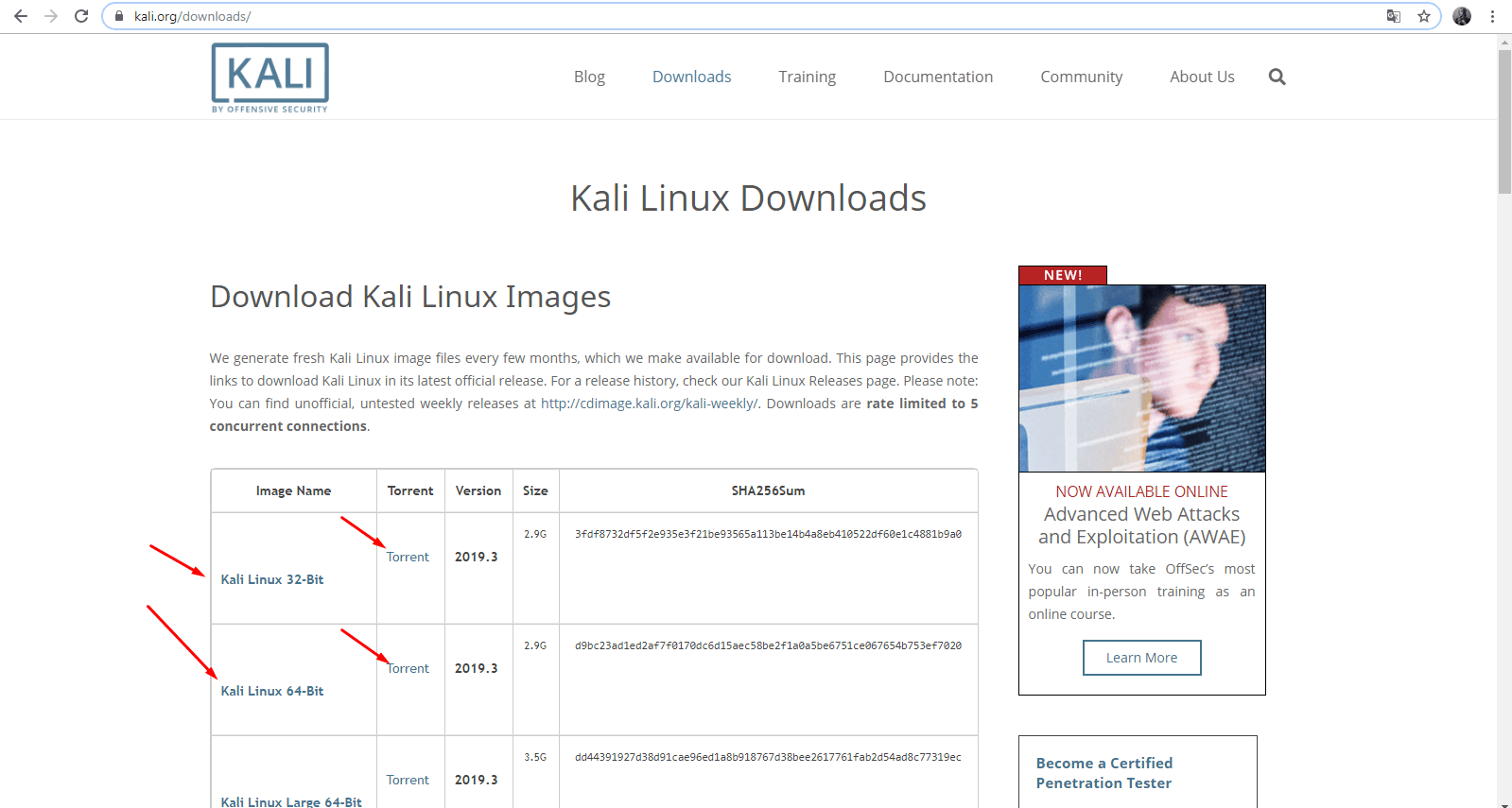Viewport: 1512px width, 808px height.
Task: Click Torrent link for Kali 32-Bit
Action: [x=408, y=557]
